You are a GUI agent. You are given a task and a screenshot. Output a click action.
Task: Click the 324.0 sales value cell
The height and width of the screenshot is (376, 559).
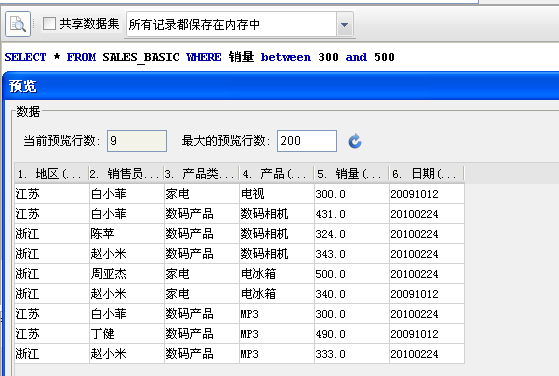[x=352, y=234]
